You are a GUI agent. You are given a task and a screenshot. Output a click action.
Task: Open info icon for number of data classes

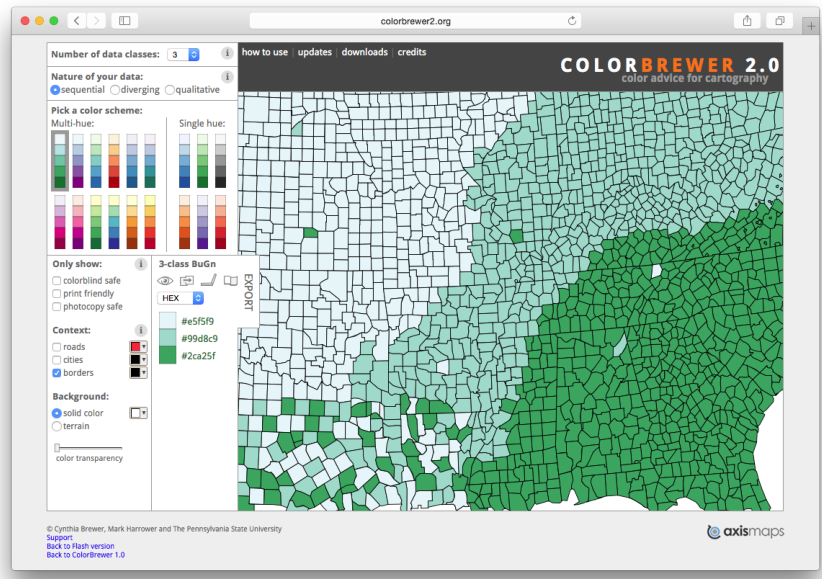pyautogui.click(x=227, y=53)
